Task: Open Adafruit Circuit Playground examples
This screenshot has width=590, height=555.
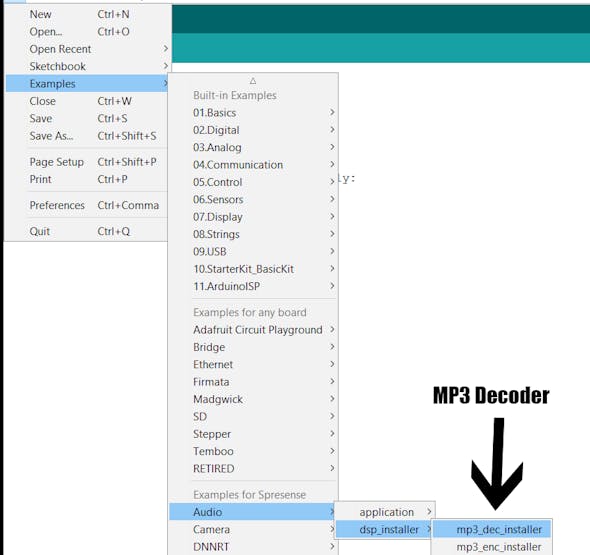Action: click(x=253, y=330)
